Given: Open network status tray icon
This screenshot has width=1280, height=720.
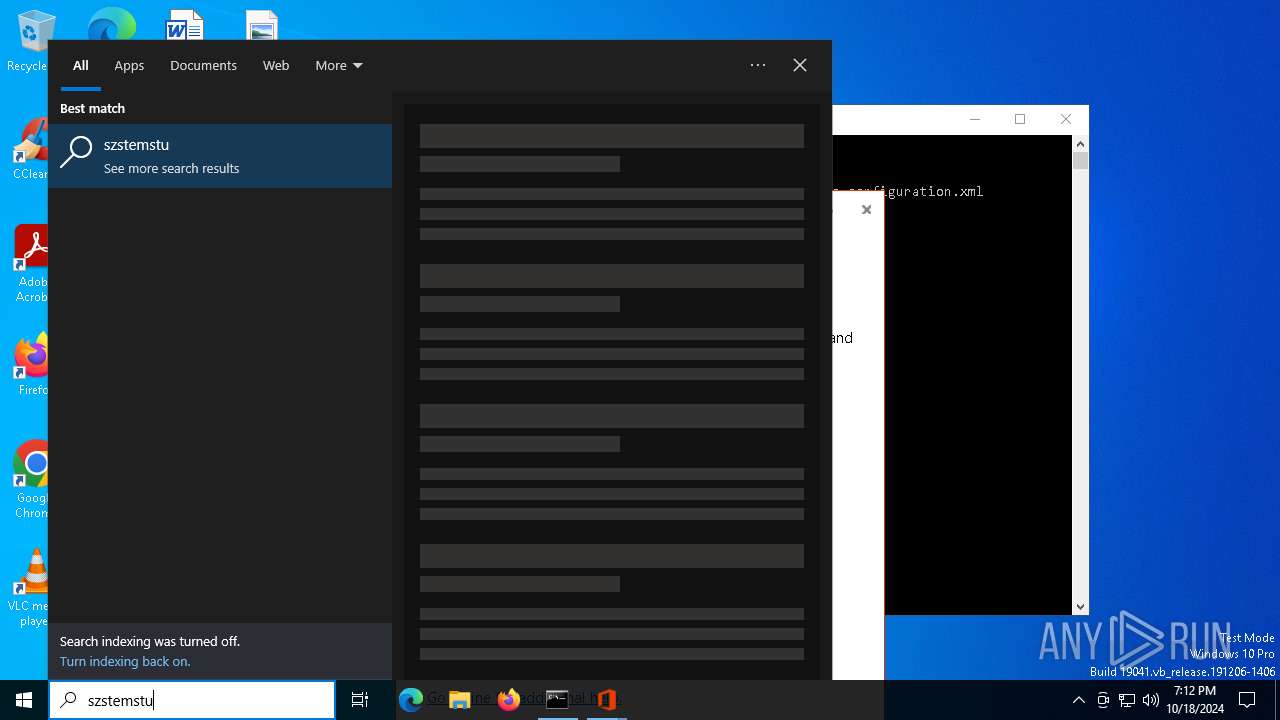Looking at the screenshot, I should pyautogui.click(x=1127, y=700).
